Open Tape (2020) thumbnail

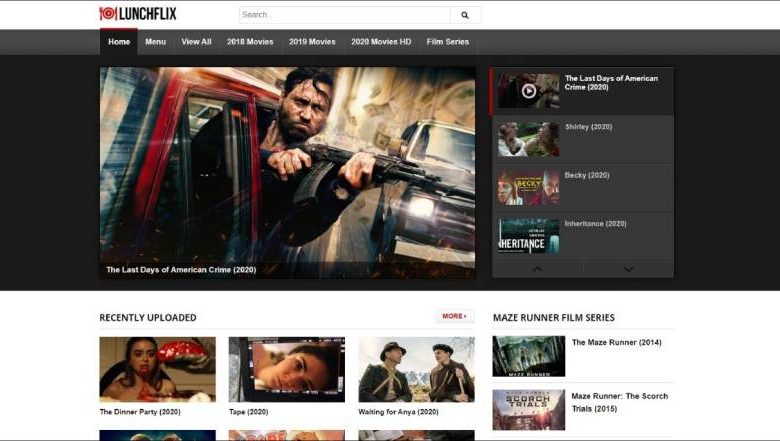287,369
